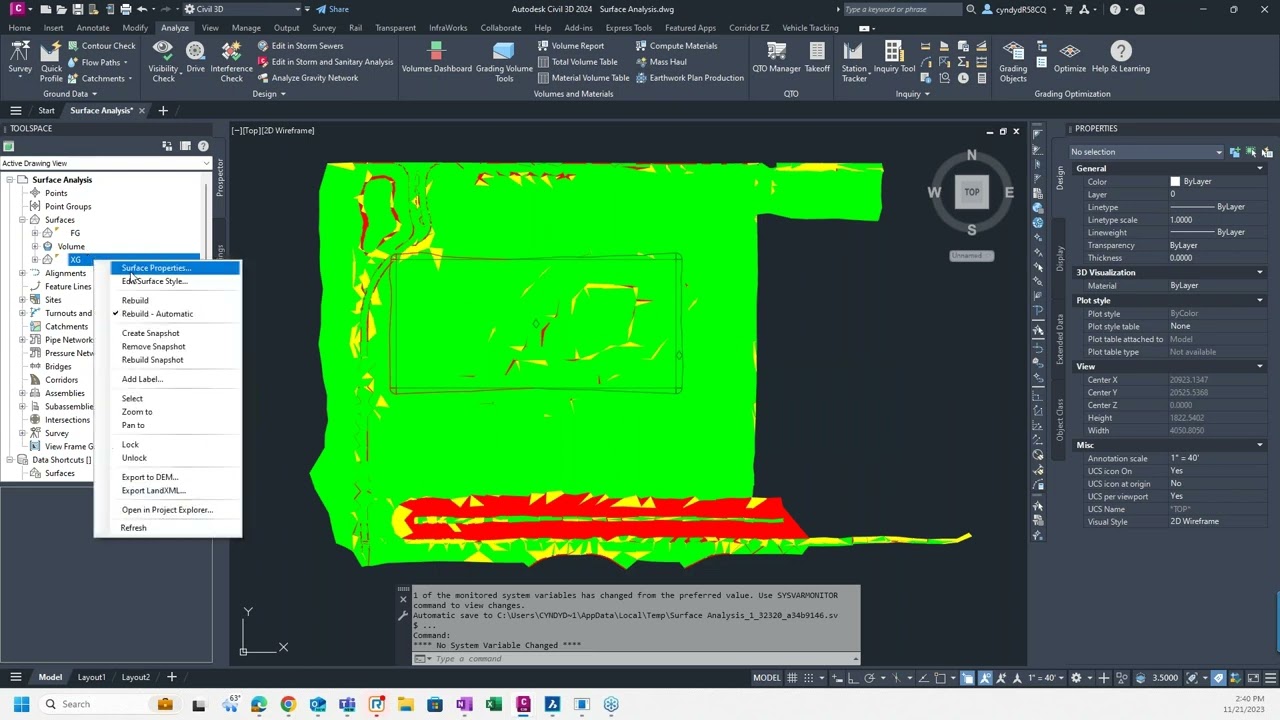Click Edit in Storm Sewers
This screenshot has width=1280, height=720.
pyautogui.click(x=300, y=46)
